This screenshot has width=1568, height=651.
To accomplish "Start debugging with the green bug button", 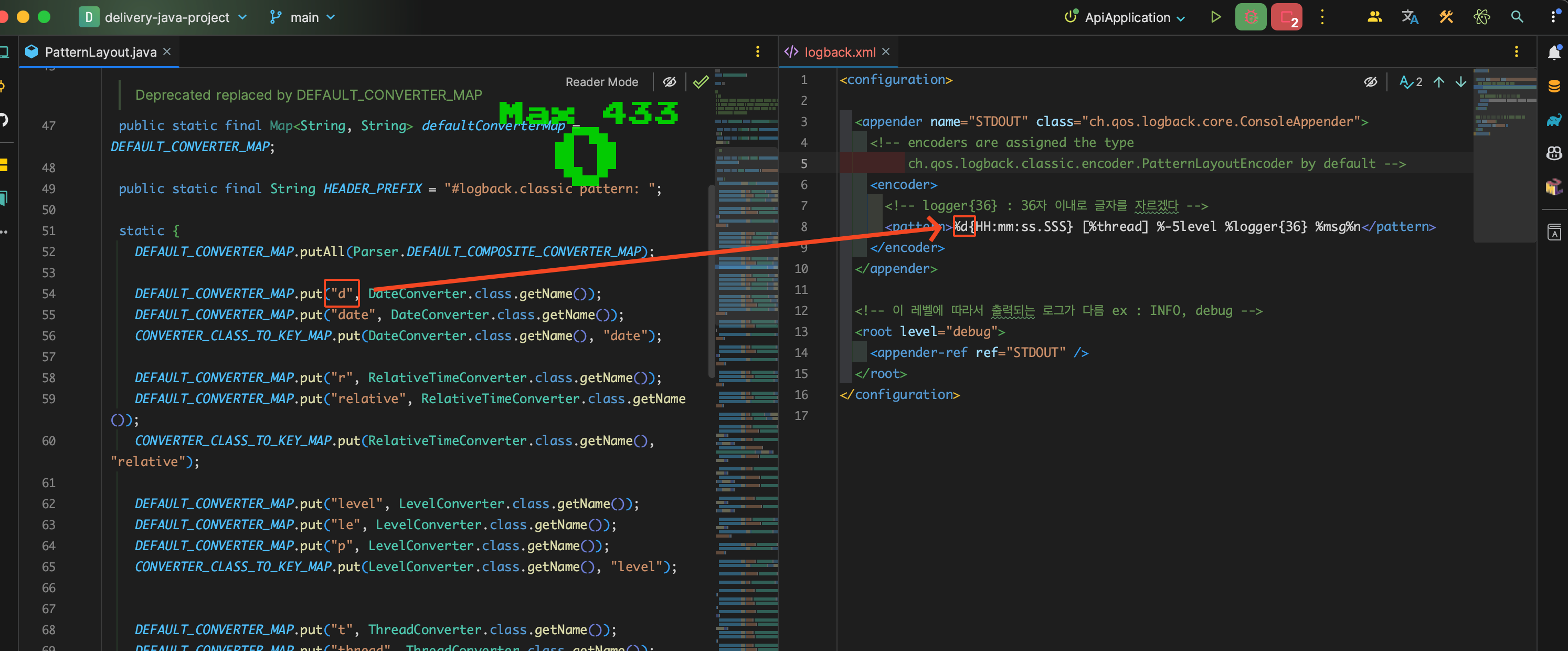I will (1251, 17).
